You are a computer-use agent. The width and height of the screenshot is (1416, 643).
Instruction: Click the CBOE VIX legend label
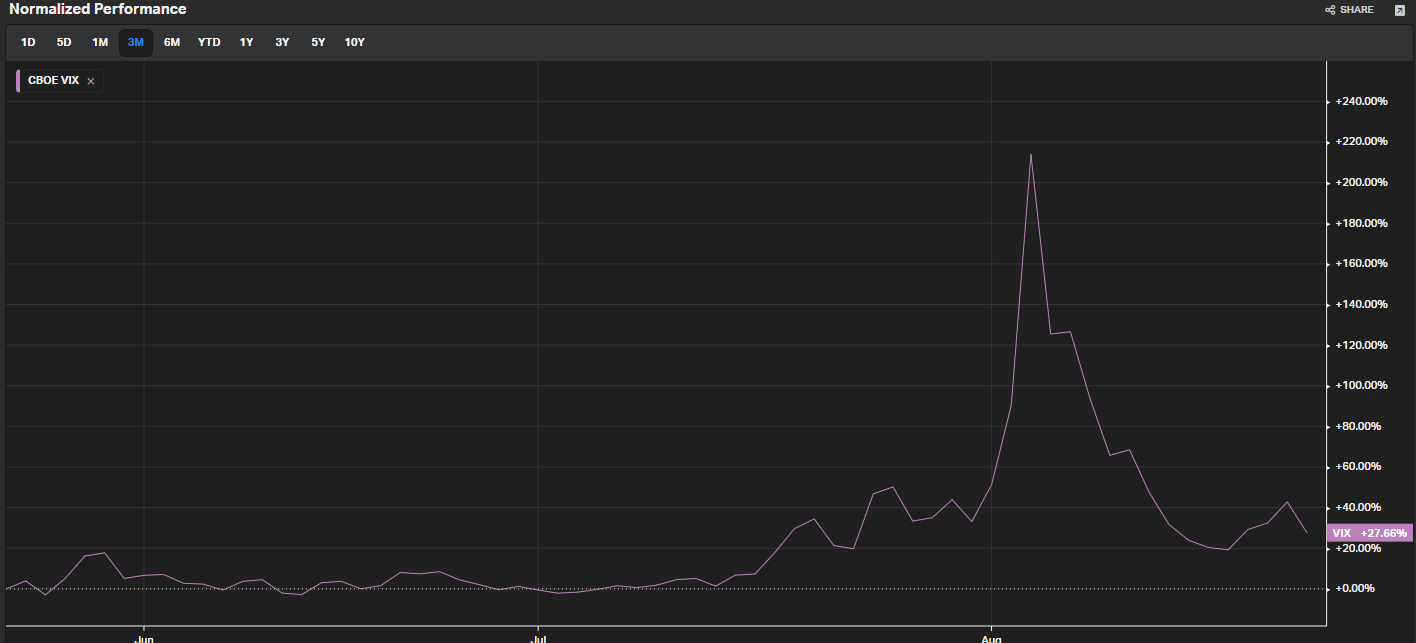pyautogui.click(x=53, y=81)
